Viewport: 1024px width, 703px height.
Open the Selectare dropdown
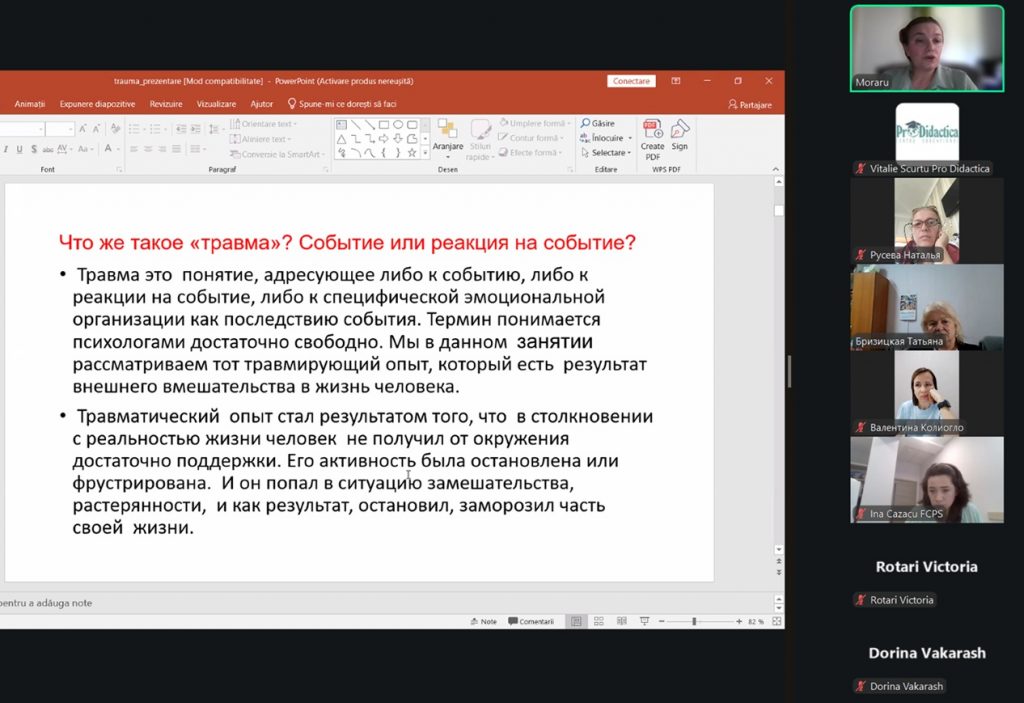click(630, 153)
